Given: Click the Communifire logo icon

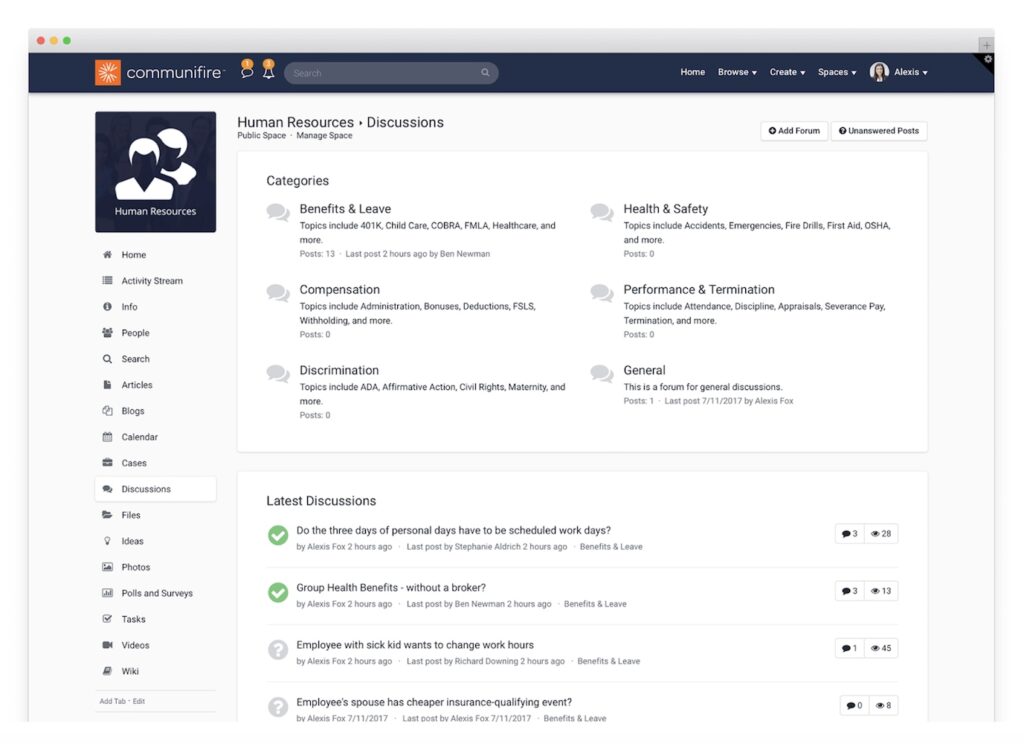Looking at the screenshot, I should tap(108, 72).
